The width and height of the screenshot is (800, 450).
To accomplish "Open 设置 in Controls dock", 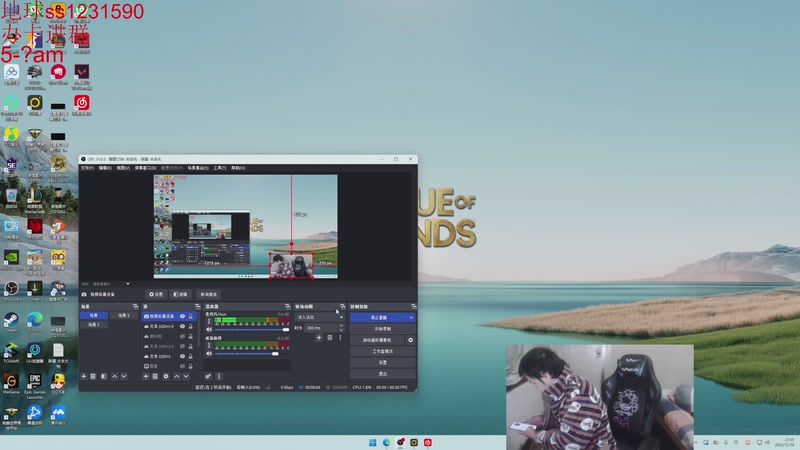I will [383, 362].
